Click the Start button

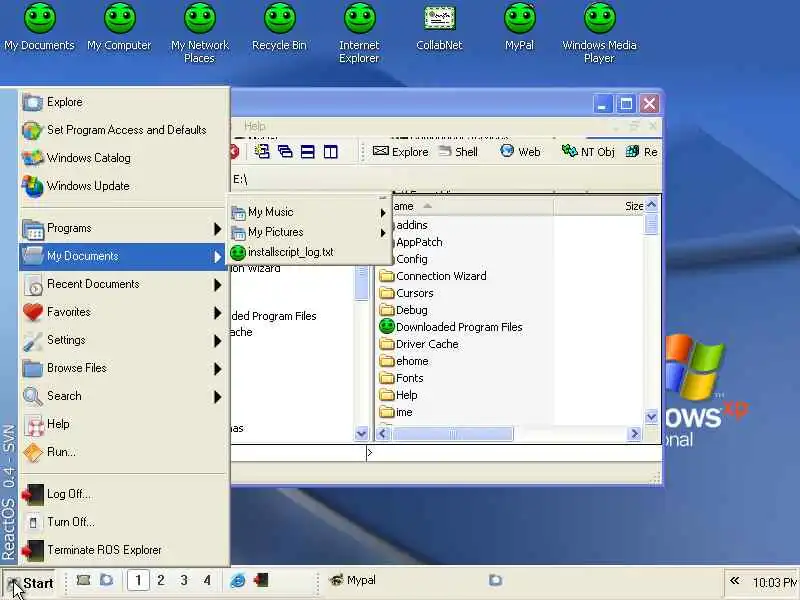(x=30, y=583)
